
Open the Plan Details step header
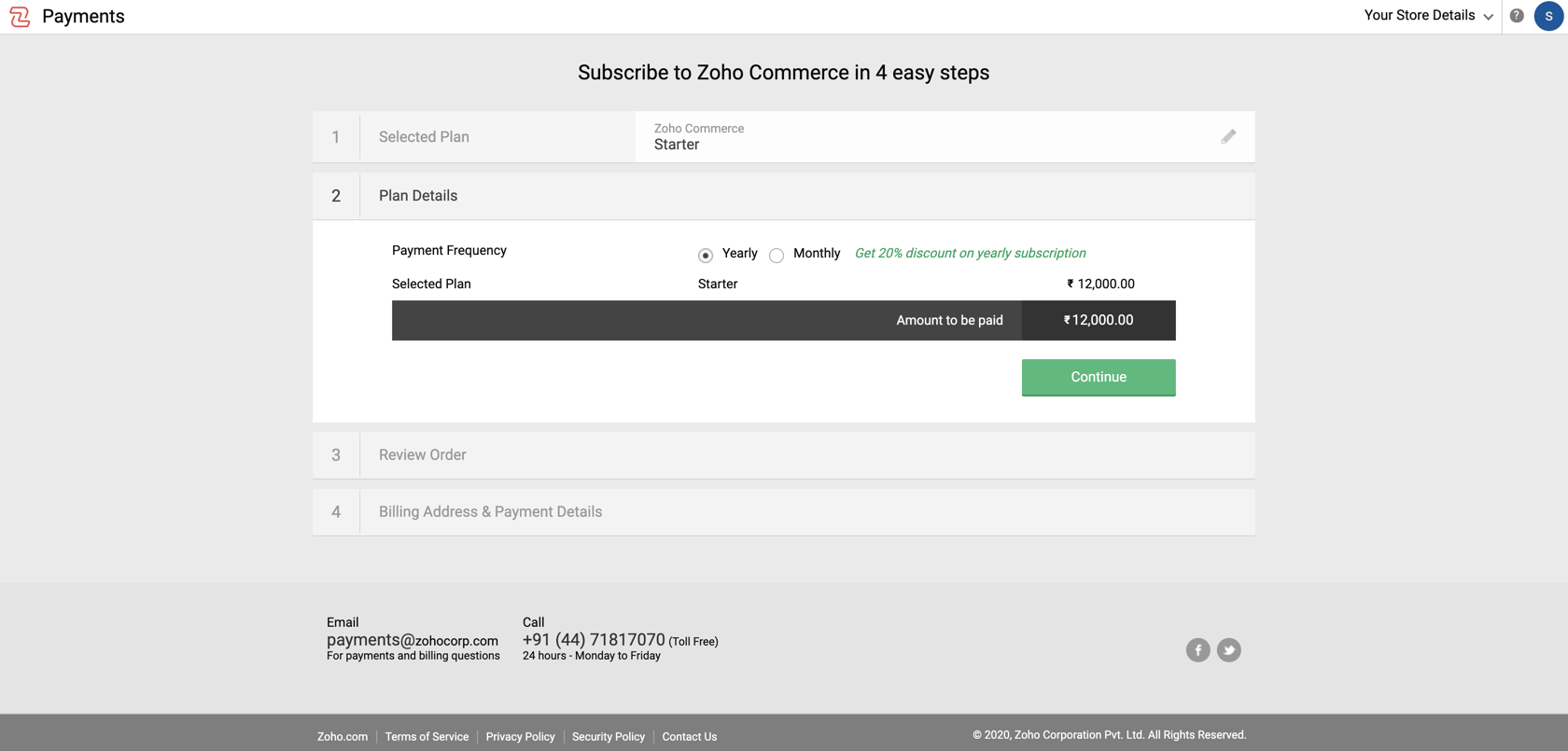pos(784,196)
